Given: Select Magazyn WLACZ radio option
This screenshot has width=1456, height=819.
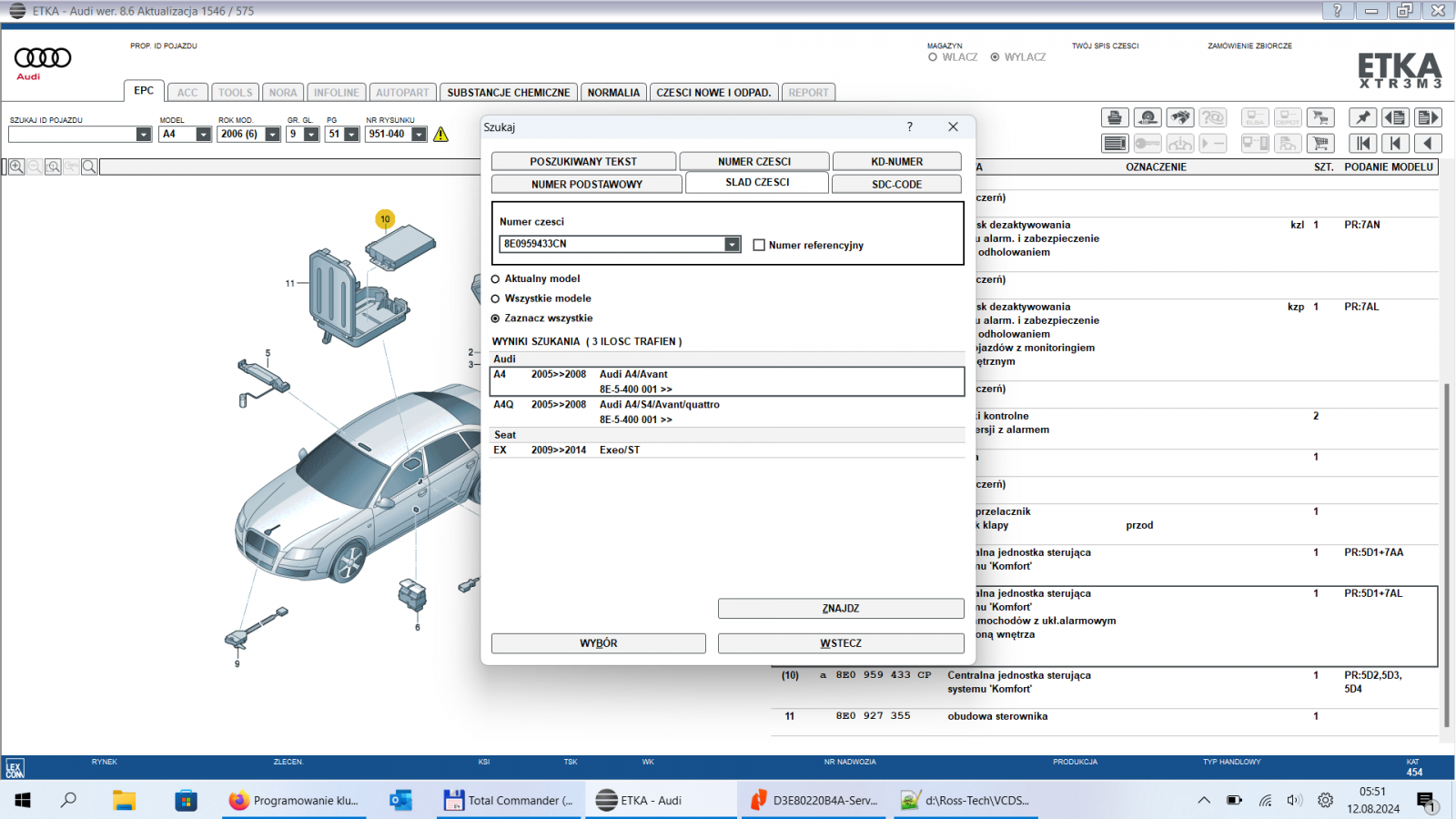Looking at the screenshot, I should coord(933,57).
